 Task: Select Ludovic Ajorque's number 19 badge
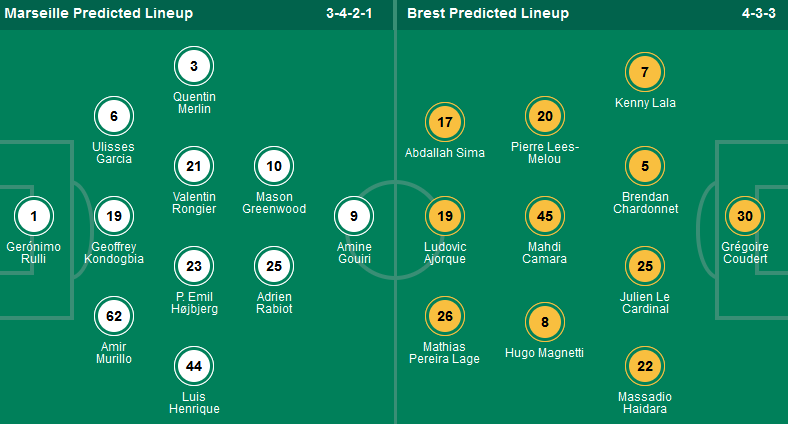(x=445, y=216)
